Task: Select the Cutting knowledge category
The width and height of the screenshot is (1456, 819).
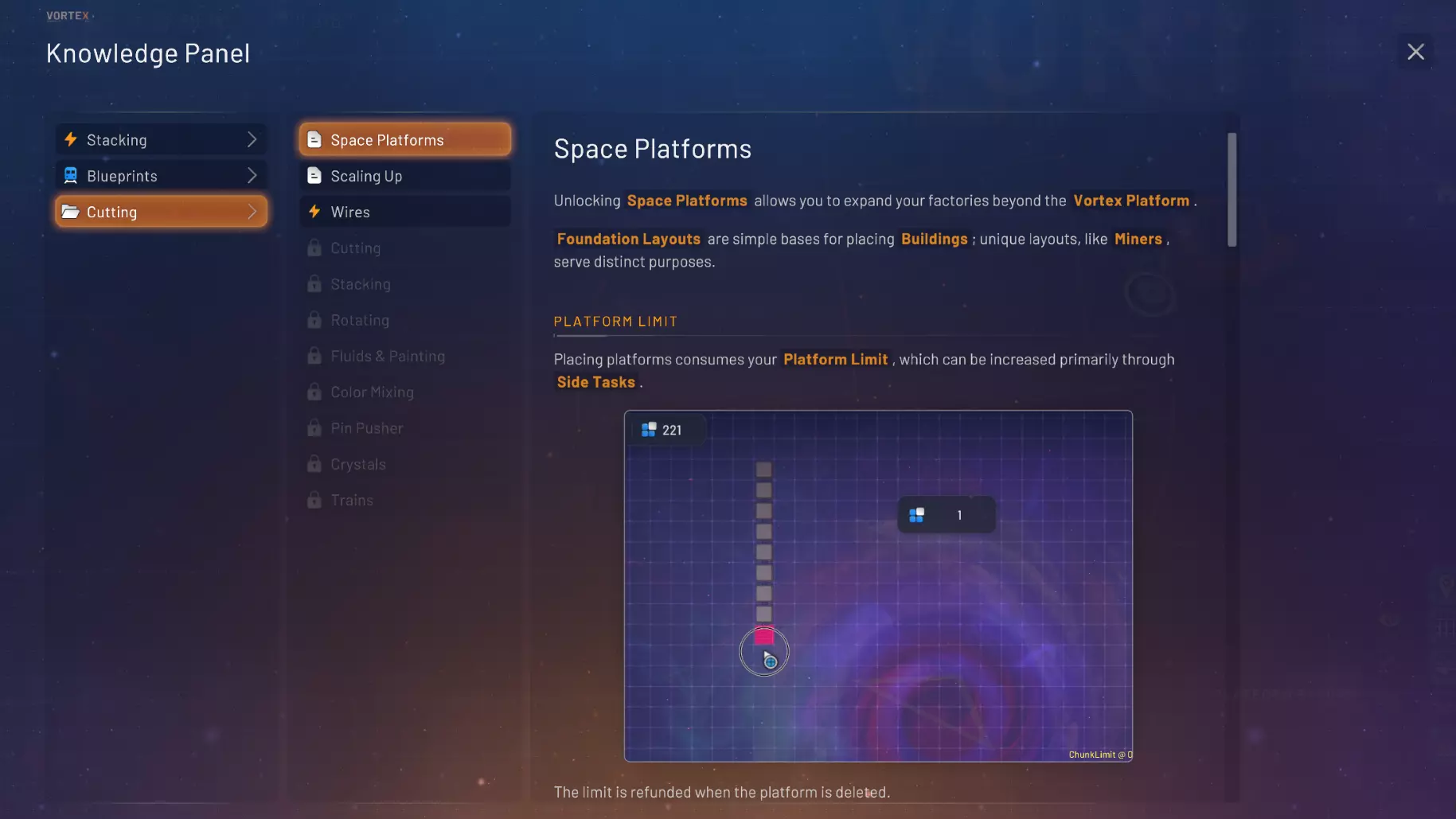Action: point(162,212)
